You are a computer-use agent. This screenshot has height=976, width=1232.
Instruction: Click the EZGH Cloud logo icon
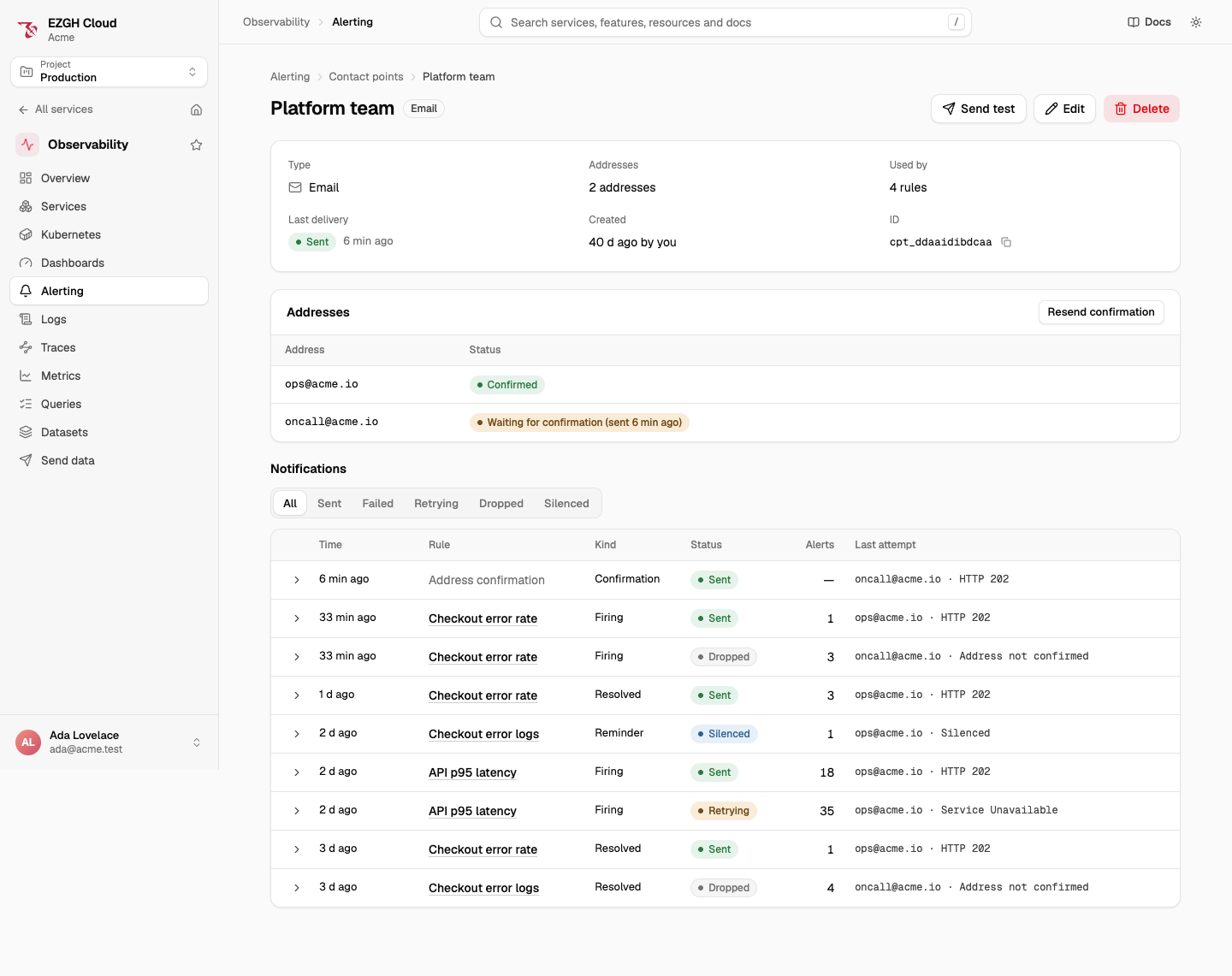click(27, 30)
